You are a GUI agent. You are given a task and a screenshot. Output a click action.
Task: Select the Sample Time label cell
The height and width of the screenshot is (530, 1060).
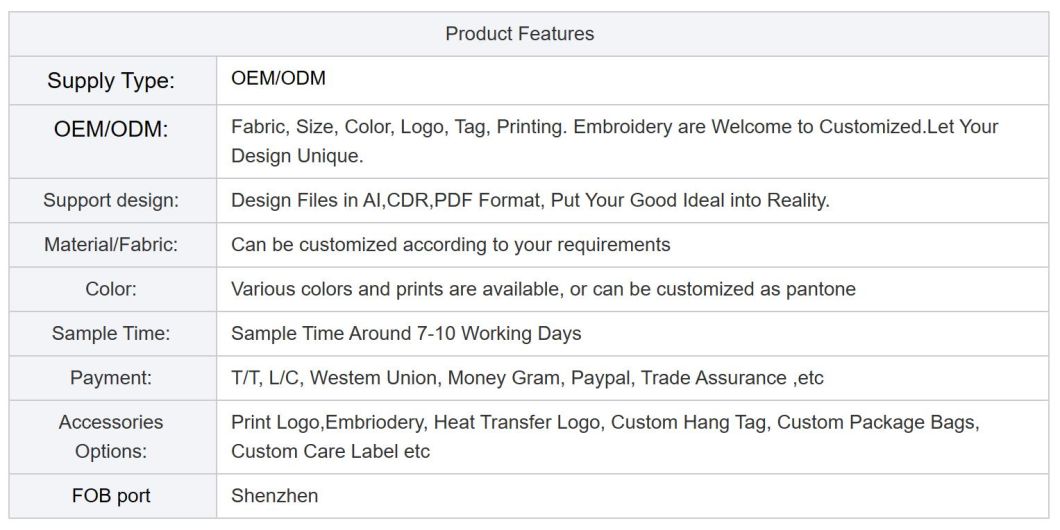(111, 333)
